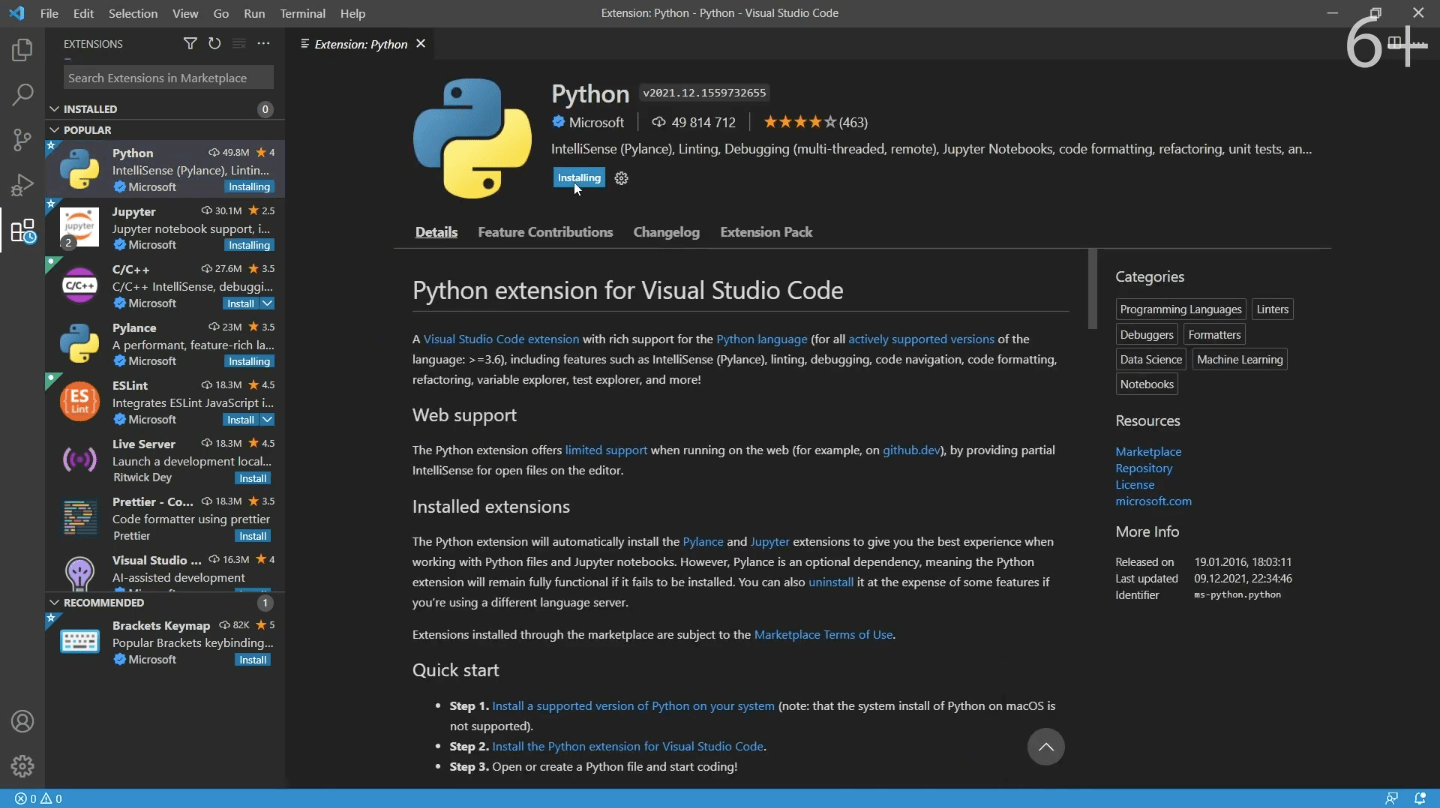Image resolution: width=1440 pixels, height=808 pixels.
Task: Click the star rating (463)
Action: click(815, 122)
